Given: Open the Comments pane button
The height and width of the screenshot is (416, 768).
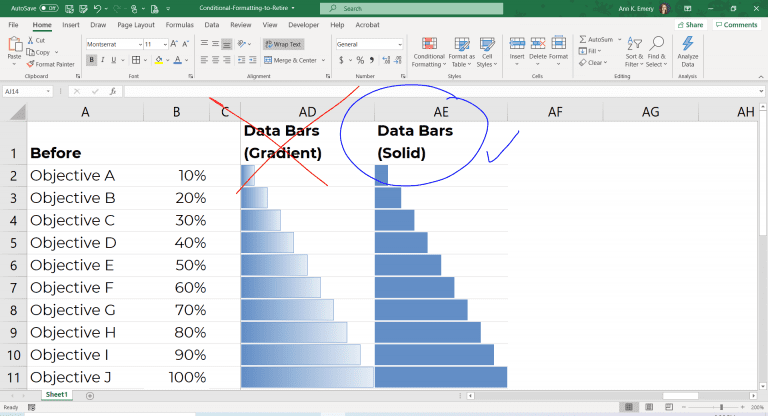Looking at the screenshot, I should 736,24.
